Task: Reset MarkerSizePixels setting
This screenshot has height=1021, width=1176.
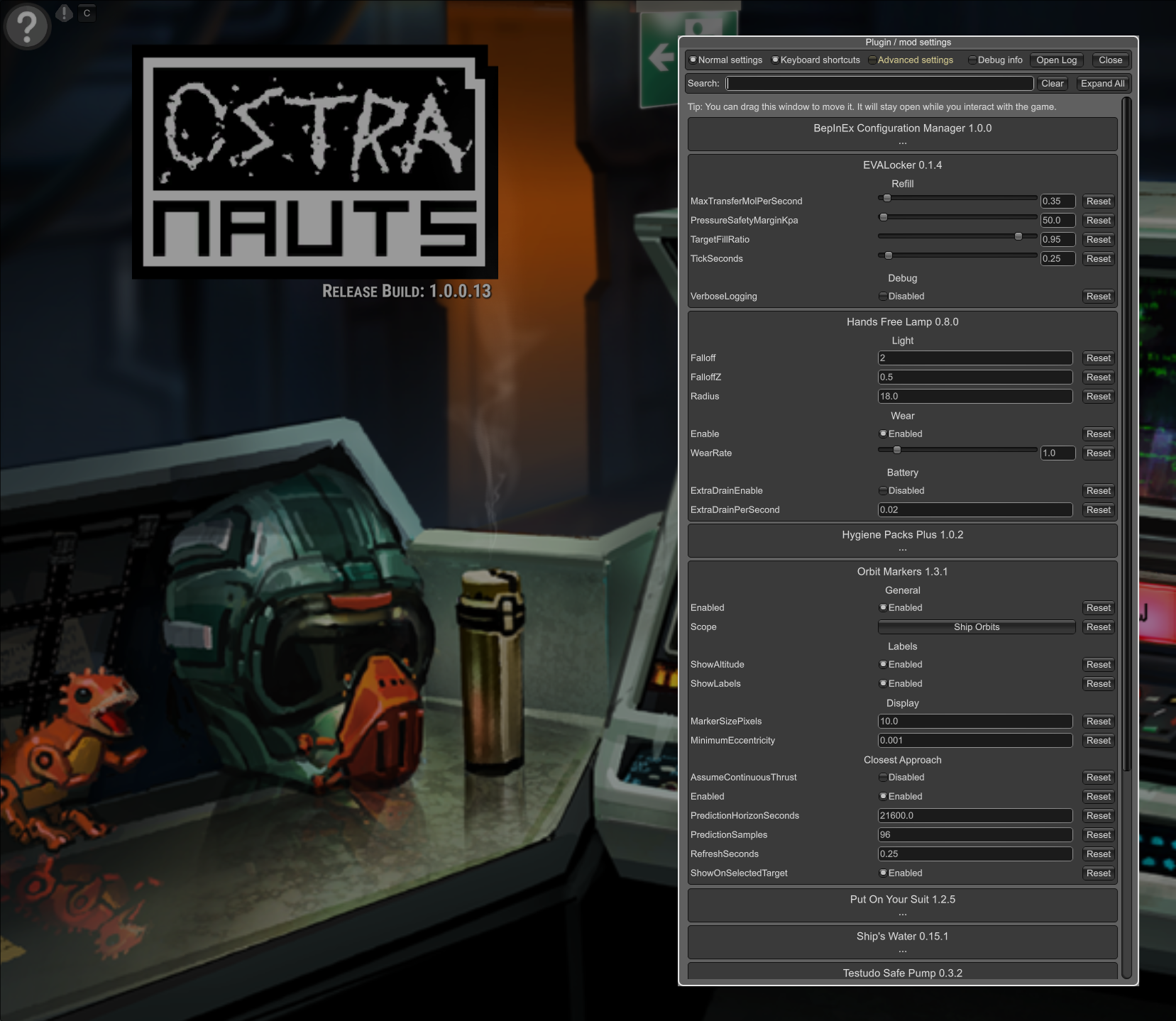Action: point(1098,722)
